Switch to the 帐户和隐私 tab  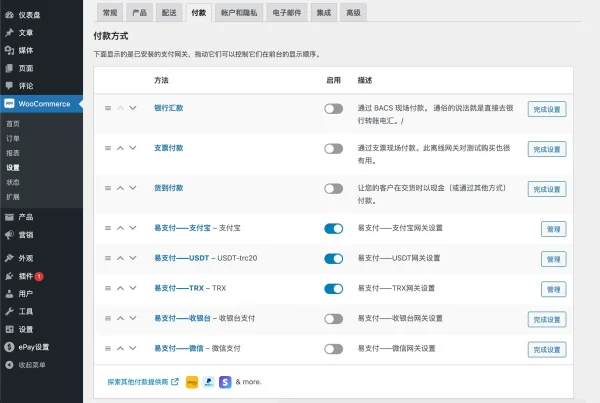point(239,13)
